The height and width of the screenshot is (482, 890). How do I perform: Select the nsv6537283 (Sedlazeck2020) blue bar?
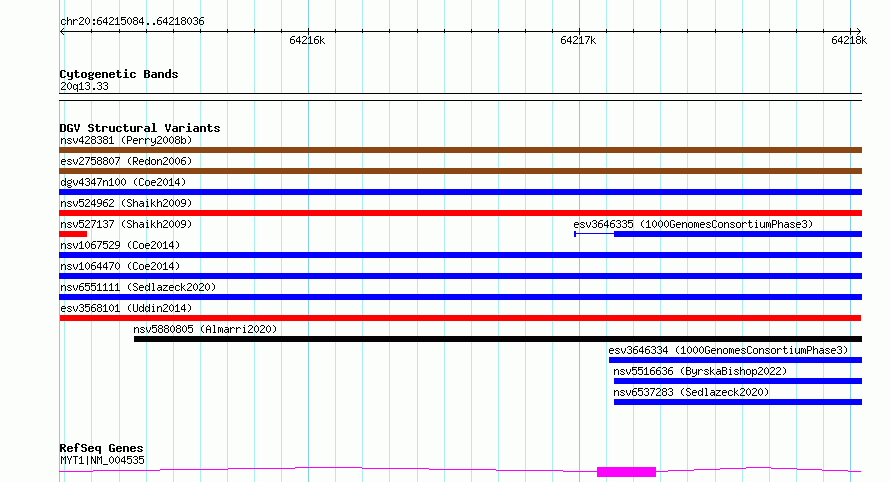pyautogui.click(x=738, y=402)
